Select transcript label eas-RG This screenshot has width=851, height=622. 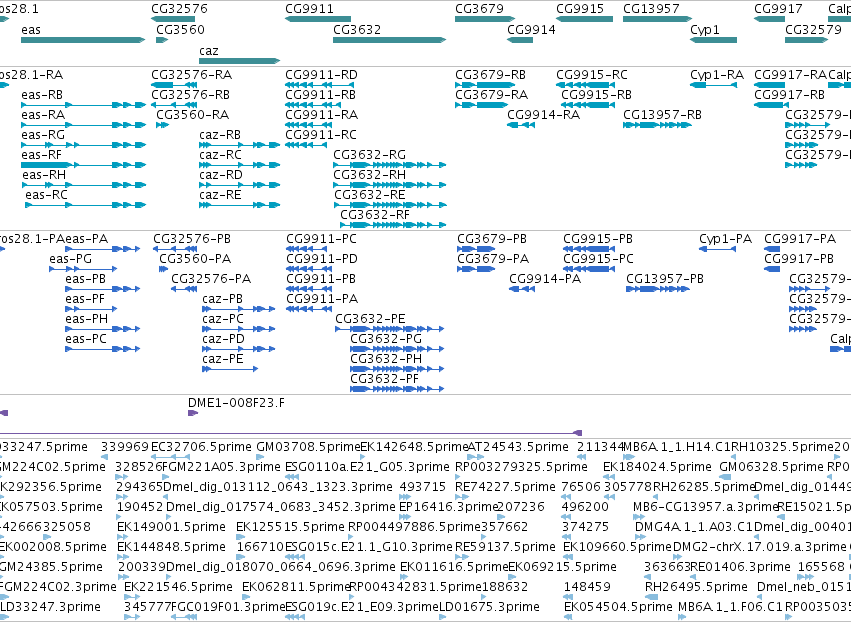point(43,135)
